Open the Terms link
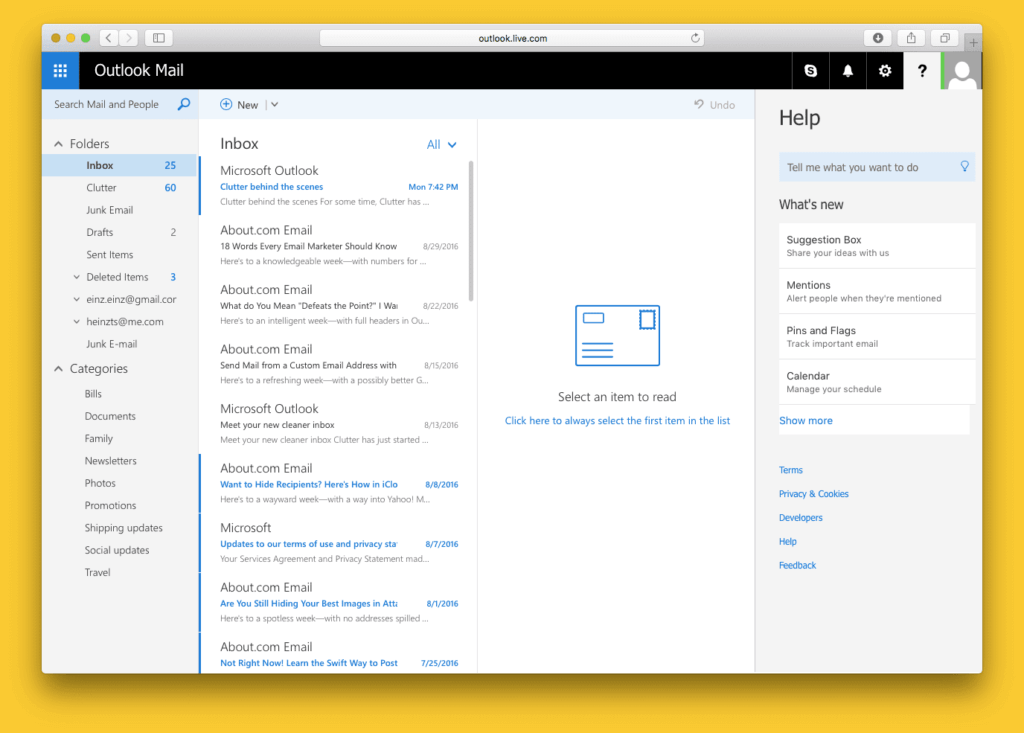 790,470
